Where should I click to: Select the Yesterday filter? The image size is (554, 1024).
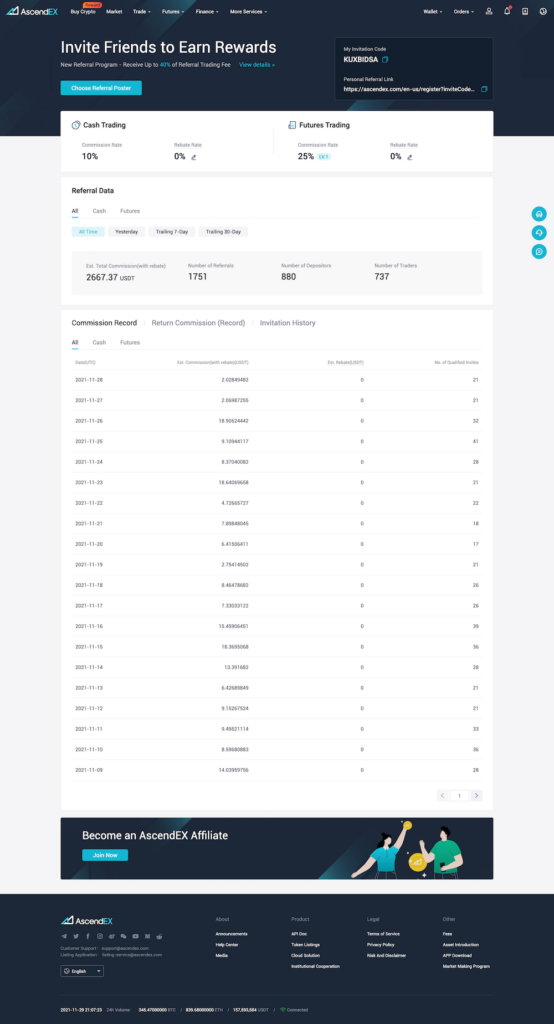pos(126,231)
